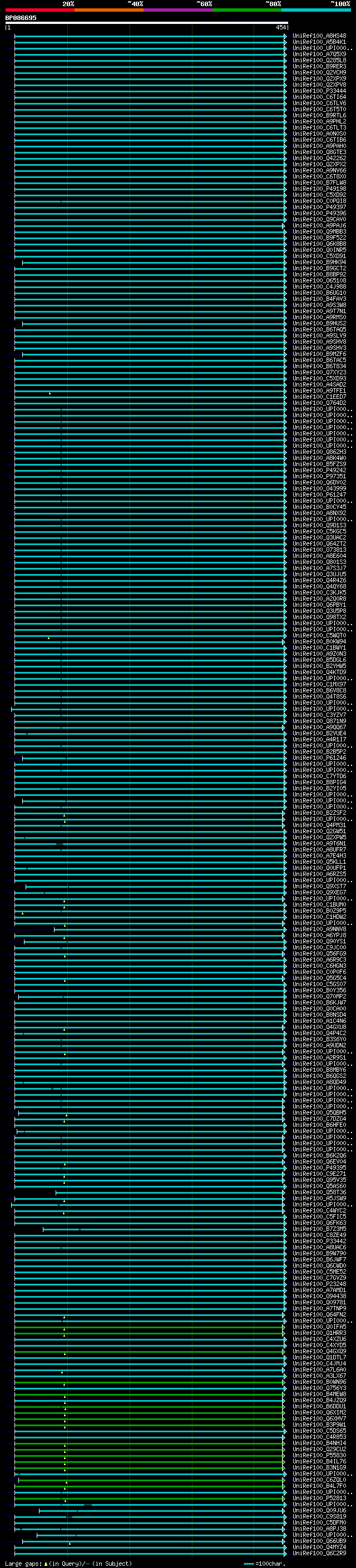Viewport: 356px width, 1568px height.
Task: Click the query end position 454
Action: coord(280,27)
